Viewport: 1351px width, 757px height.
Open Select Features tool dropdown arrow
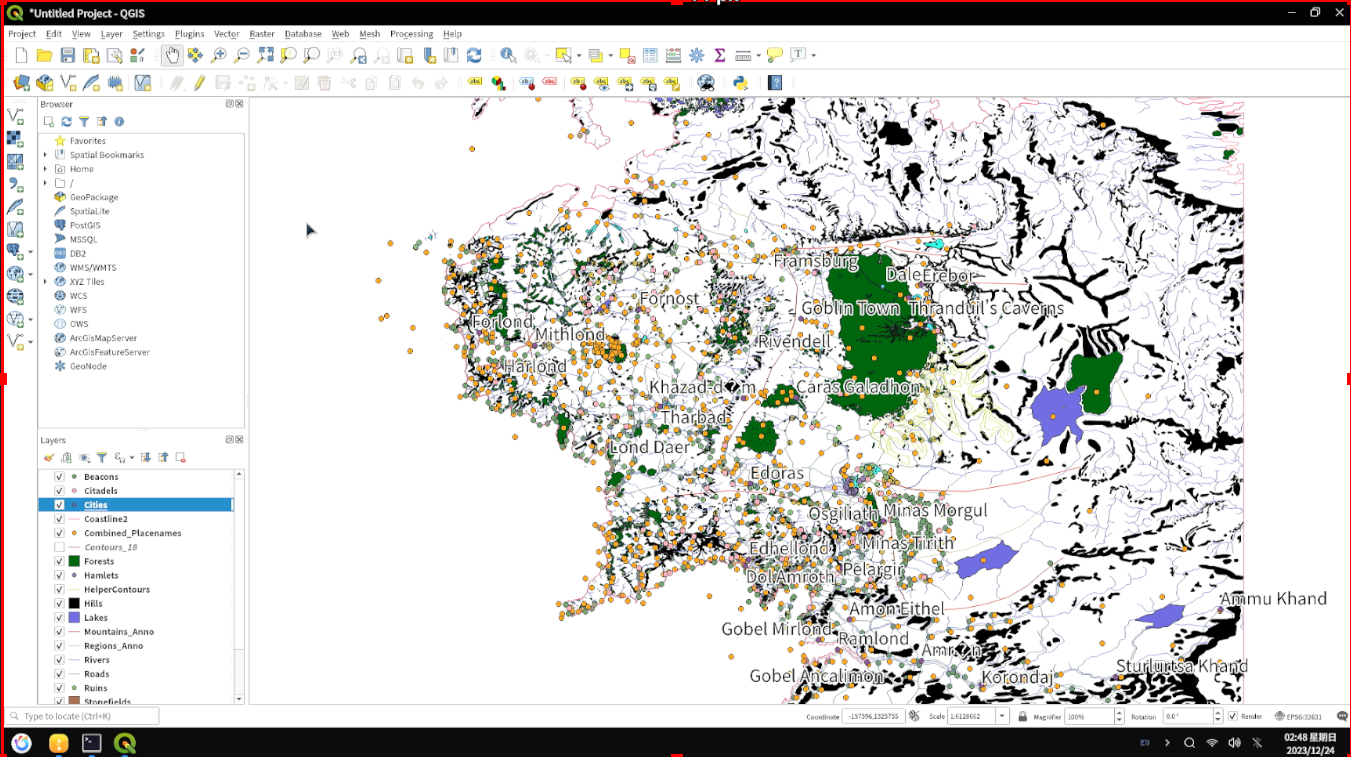(578, 55)
